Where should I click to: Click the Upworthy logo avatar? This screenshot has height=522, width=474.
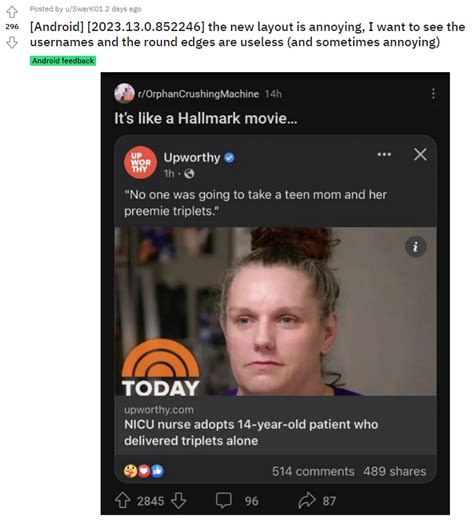[x=140, y=163]
